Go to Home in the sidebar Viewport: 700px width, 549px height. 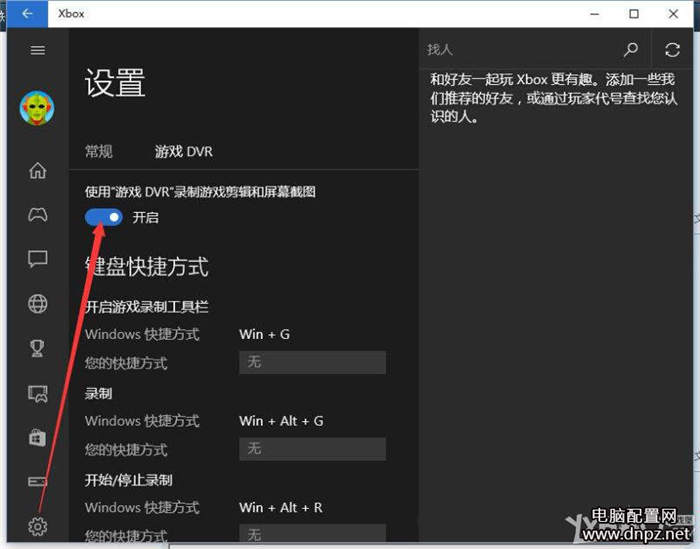pos(38,170)
